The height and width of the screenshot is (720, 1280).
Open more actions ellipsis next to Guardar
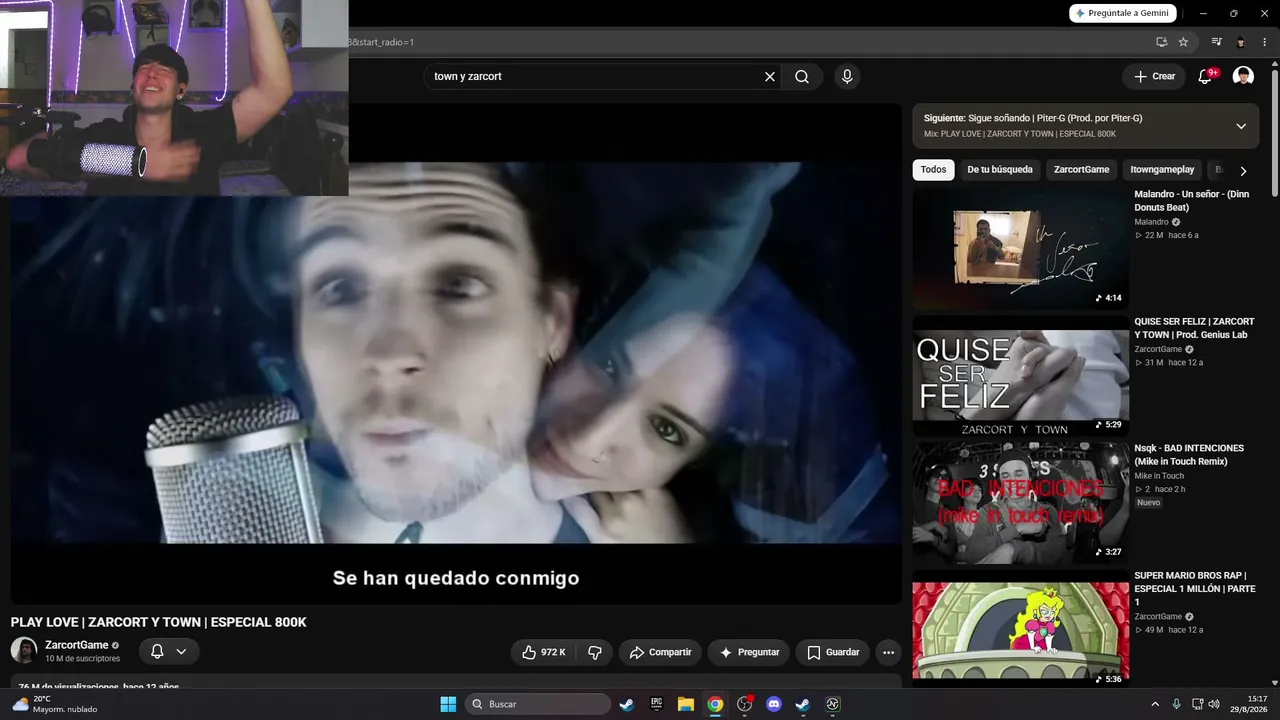pos(888,652)
